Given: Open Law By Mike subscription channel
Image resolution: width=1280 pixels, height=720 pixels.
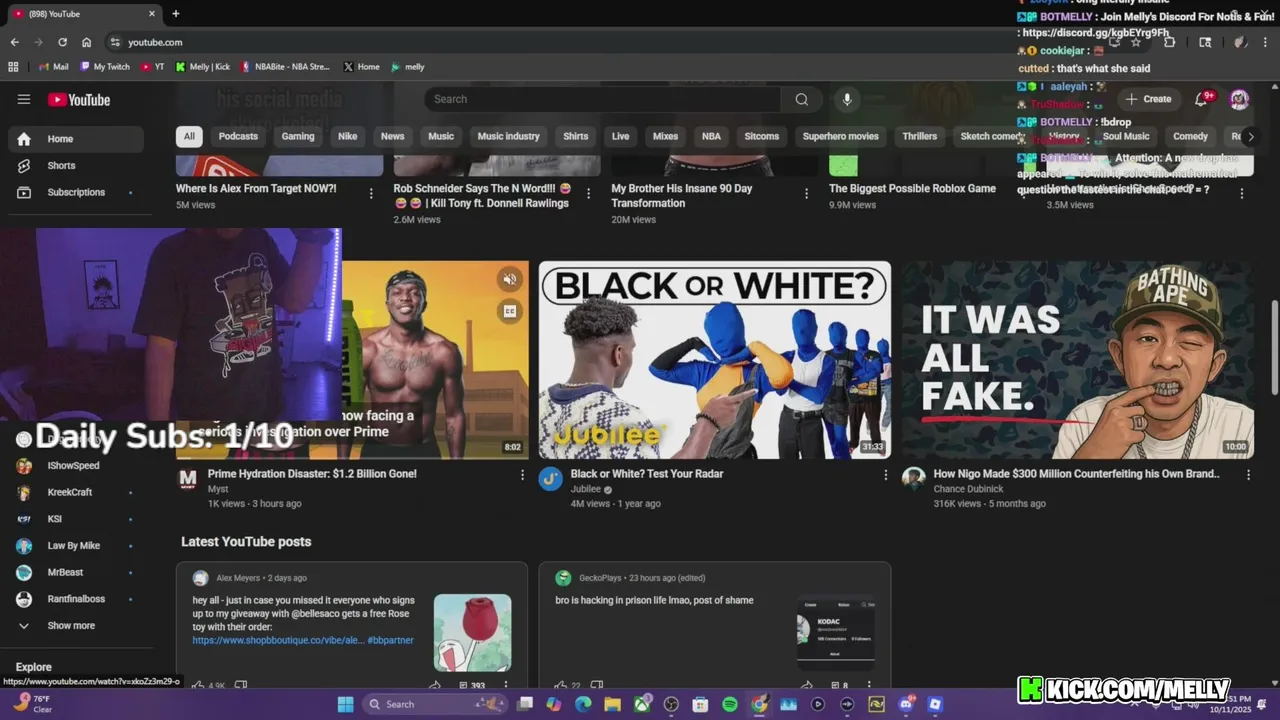Looking at the screenshot, I should point(76,546).
